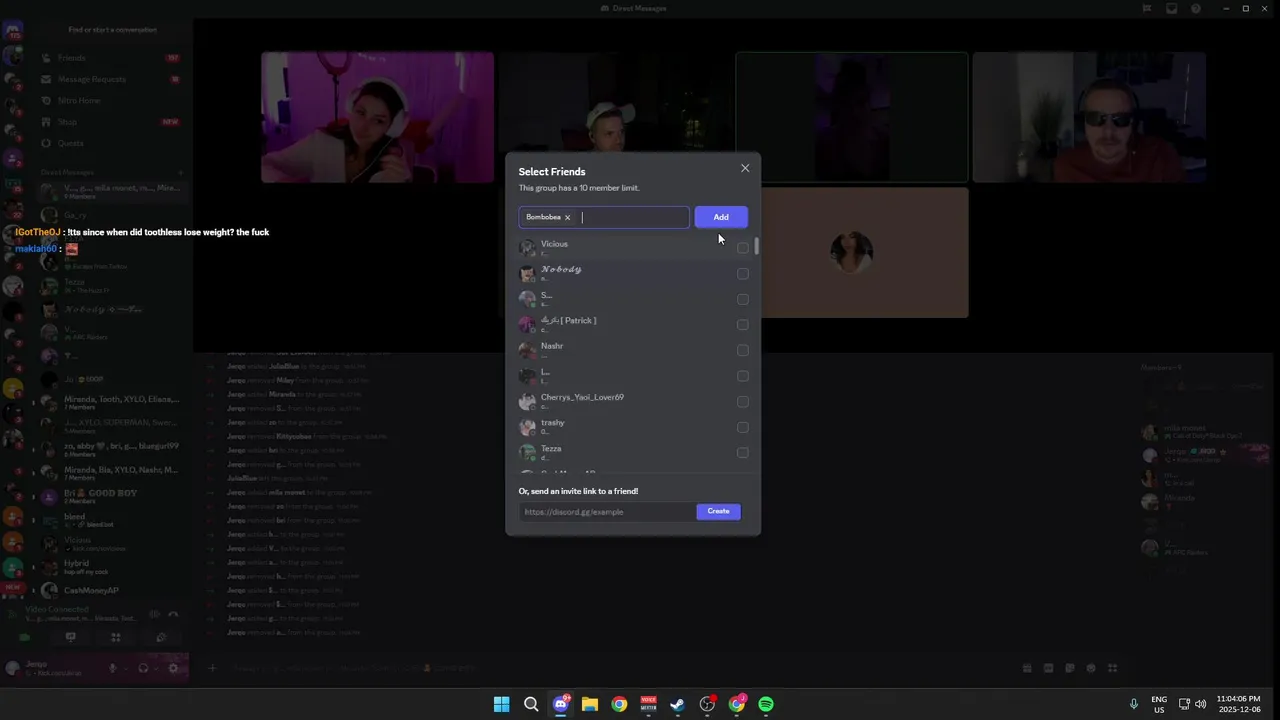Open the soundboard icon in voice panel
Screen dimensions: 1280x720
[x=161, y=637]
